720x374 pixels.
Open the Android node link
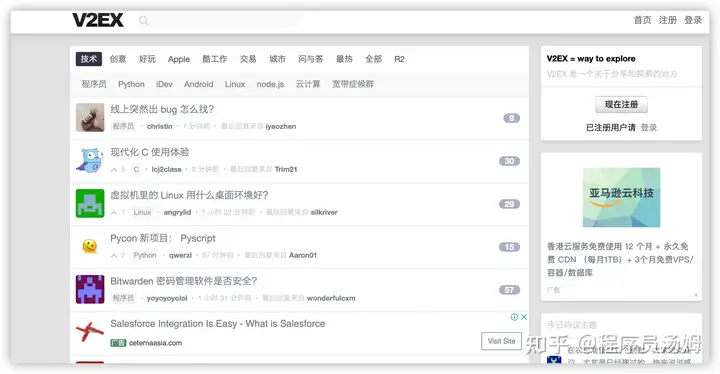click(x=198, y=84)
